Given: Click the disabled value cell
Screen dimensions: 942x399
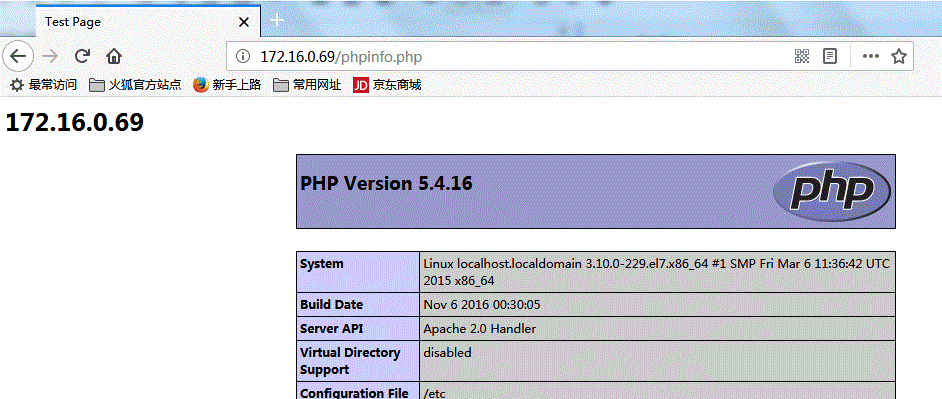Looking at the screenshot, I should 657,361.
